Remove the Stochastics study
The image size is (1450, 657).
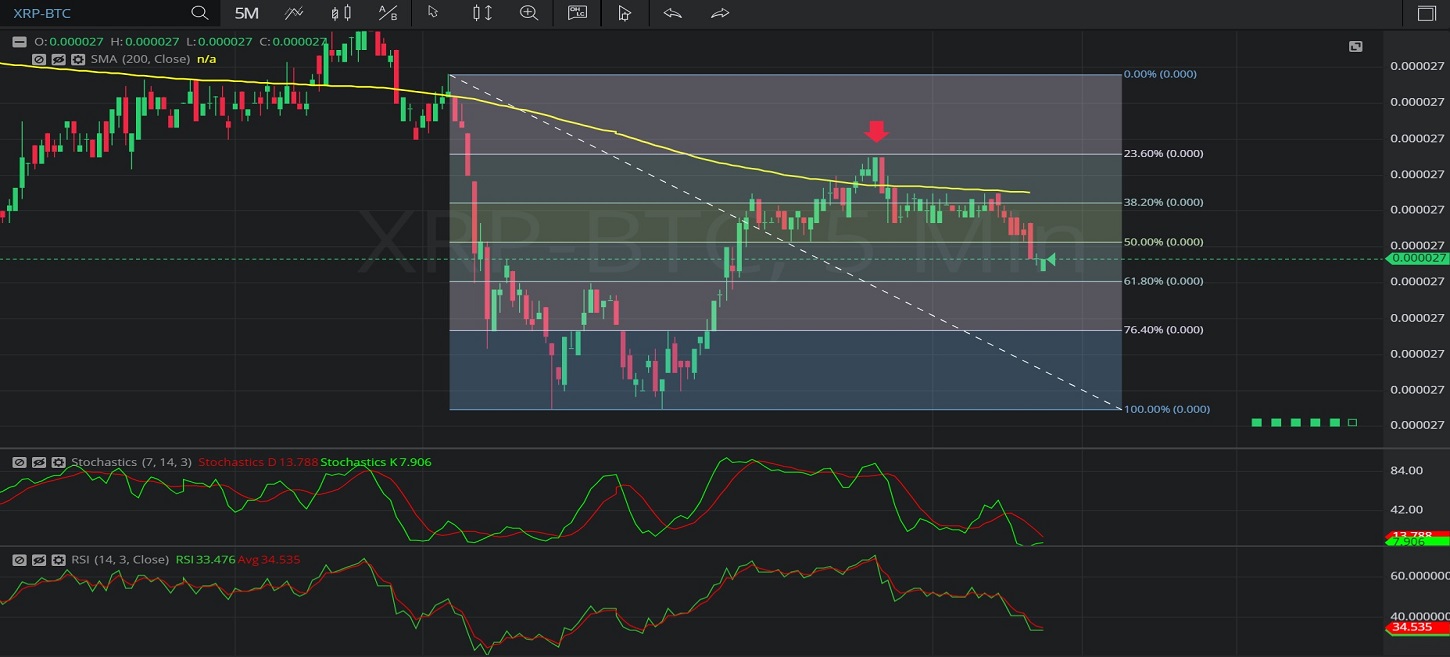click(19, 463)
